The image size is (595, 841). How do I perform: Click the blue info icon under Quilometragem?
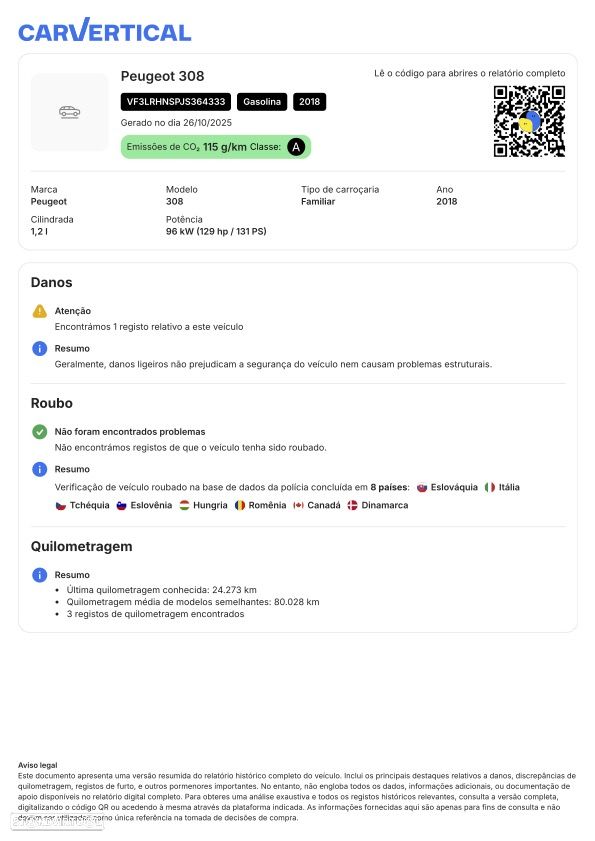pyautogui.click(x=40, y=575)
